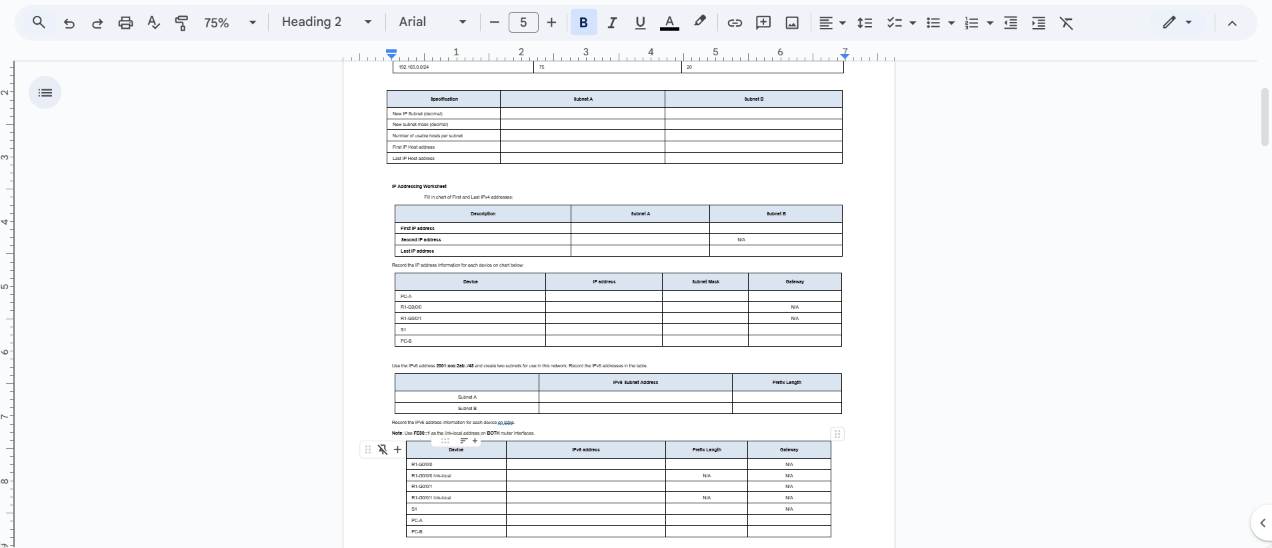Click the 'IP Addressing Worksheet' heading

click(x=419, y=186)
